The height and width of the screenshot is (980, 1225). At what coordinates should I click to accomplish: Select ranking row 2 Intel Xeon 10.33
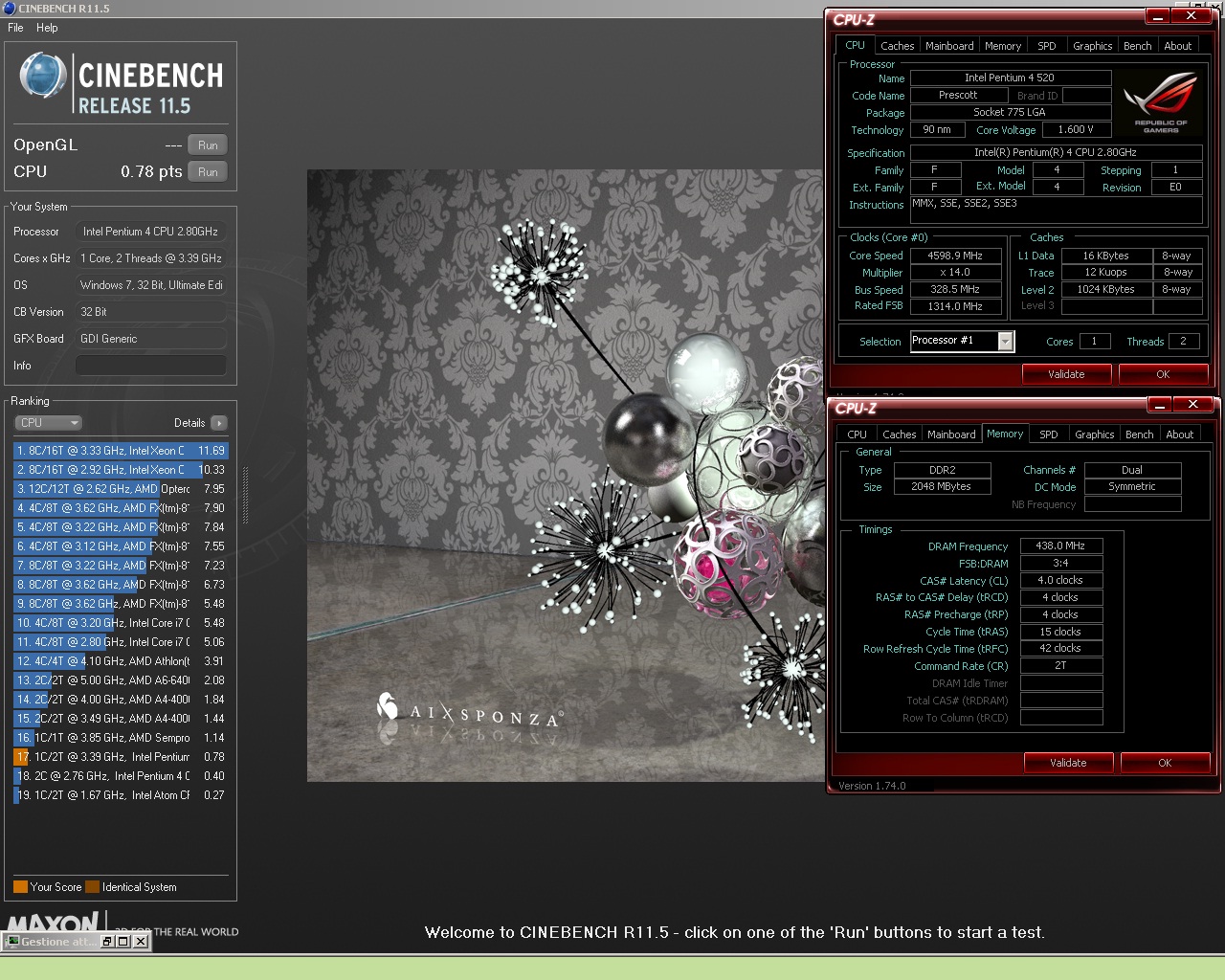(x=121, y=470)
